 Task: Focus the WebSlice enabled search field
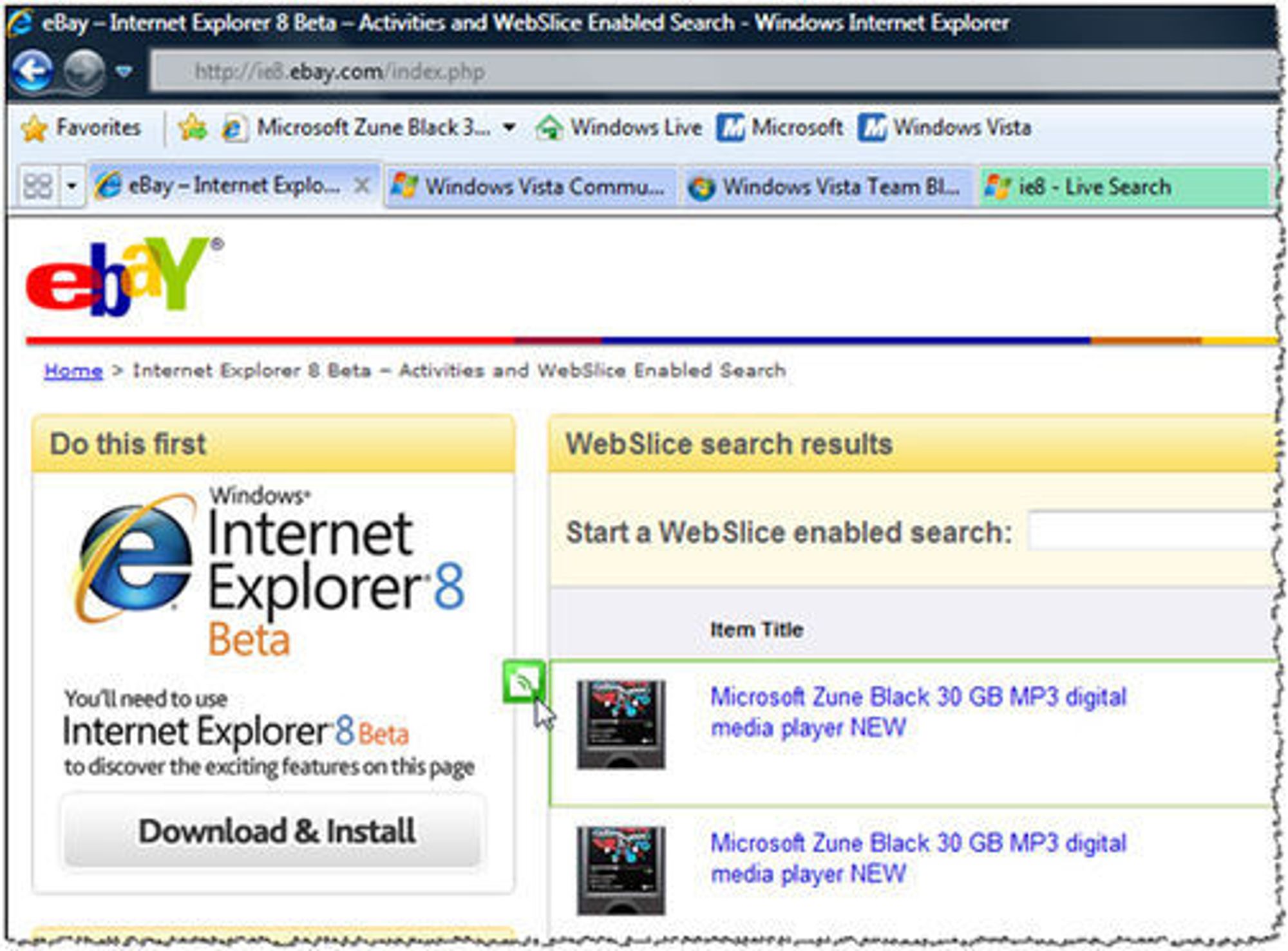1153,531
